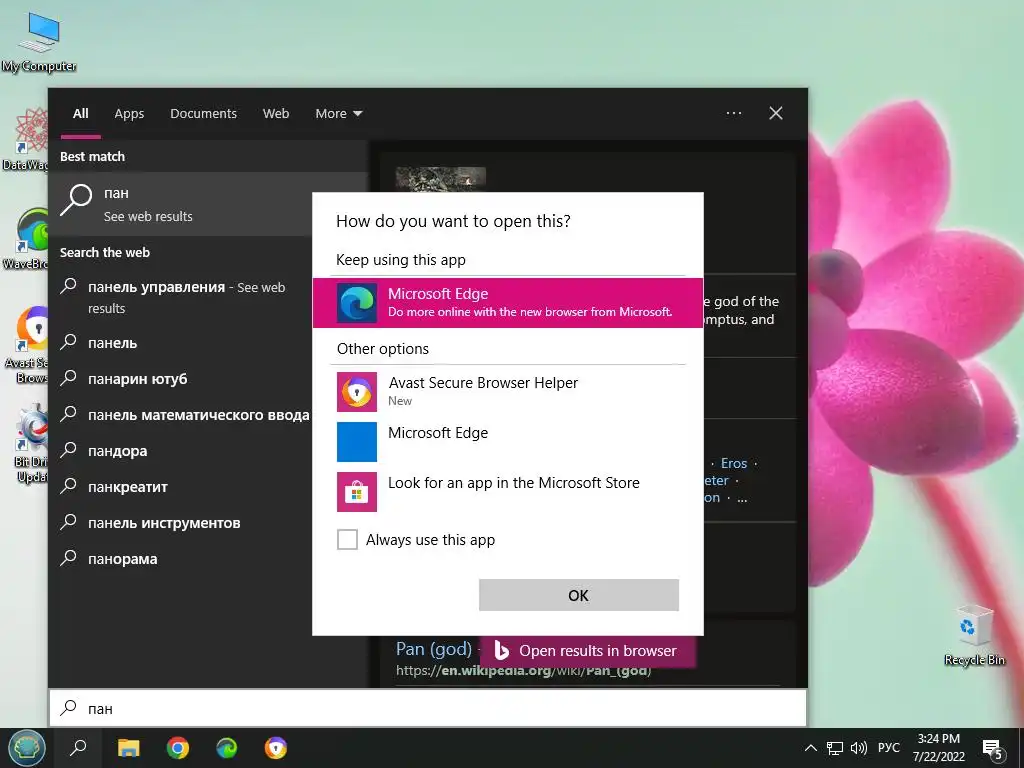Click the Start button on taskbar
The height and width of the screenshot is (768, 1024).
coord(26,748)
